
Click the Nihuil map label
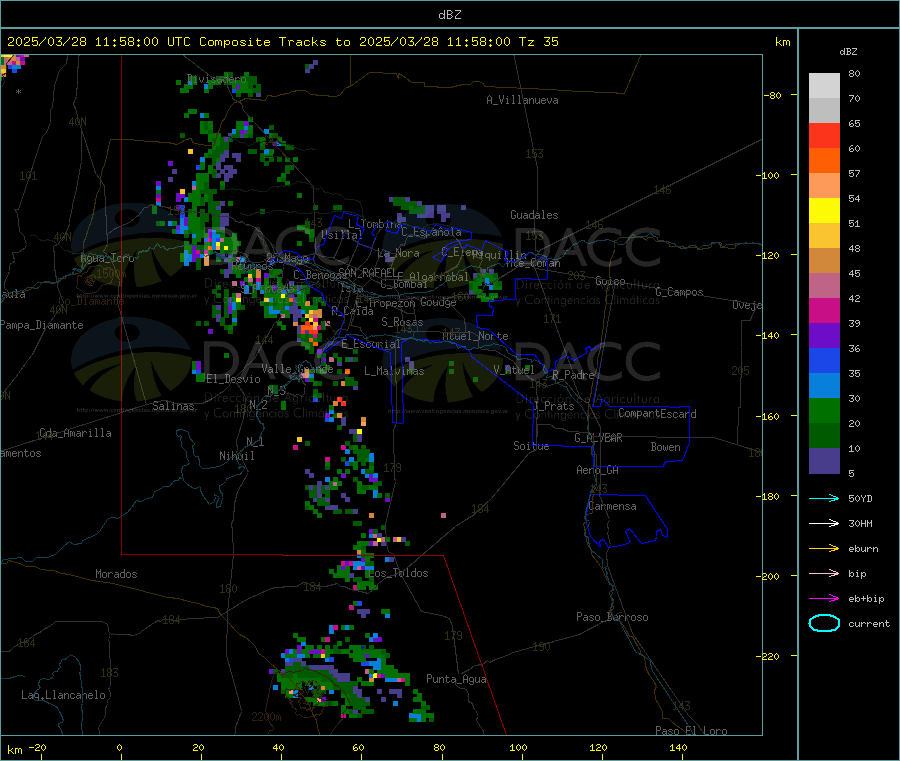click(237, 456)
